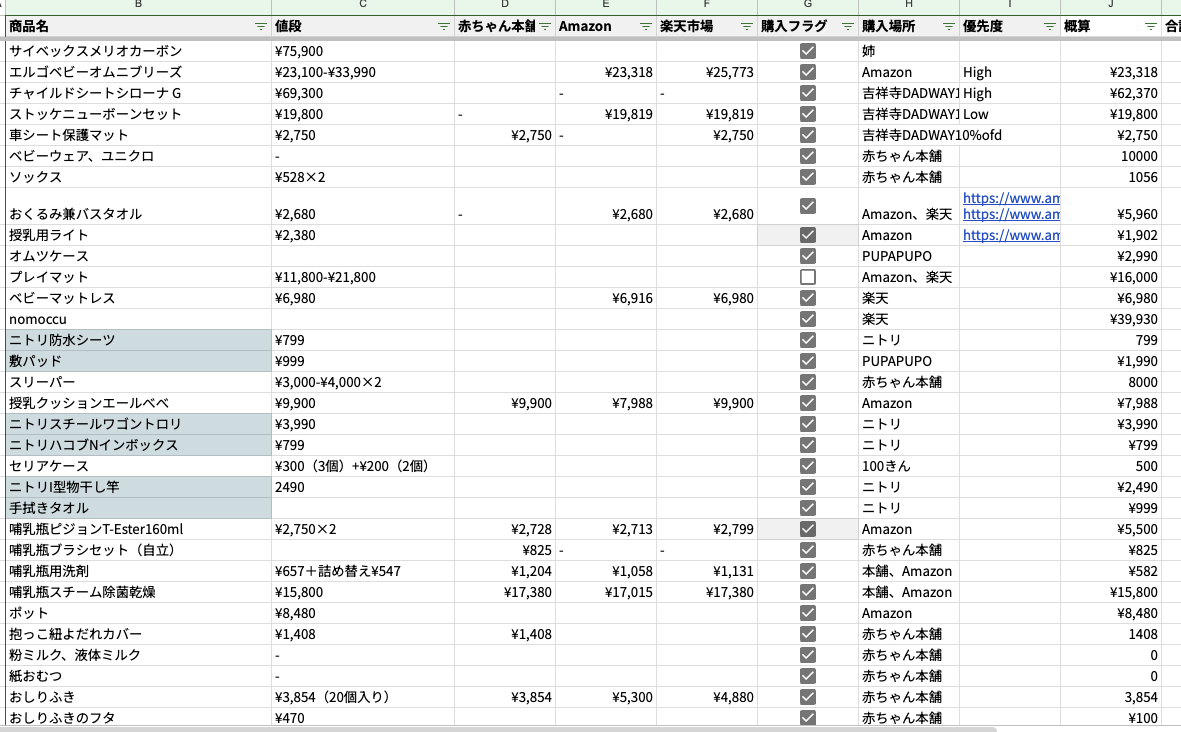Open the 授乳用ライト Amazon link

tap(1011, 235)
